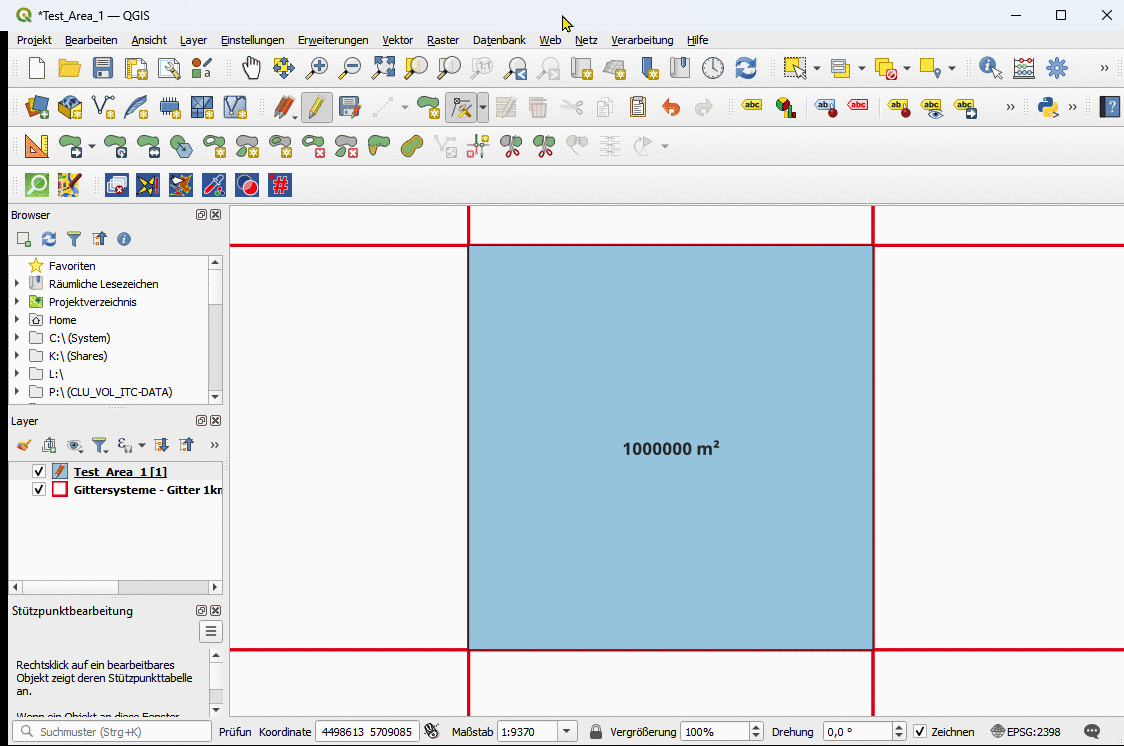Click the Zoom In magnifier tool

[317, 68]
